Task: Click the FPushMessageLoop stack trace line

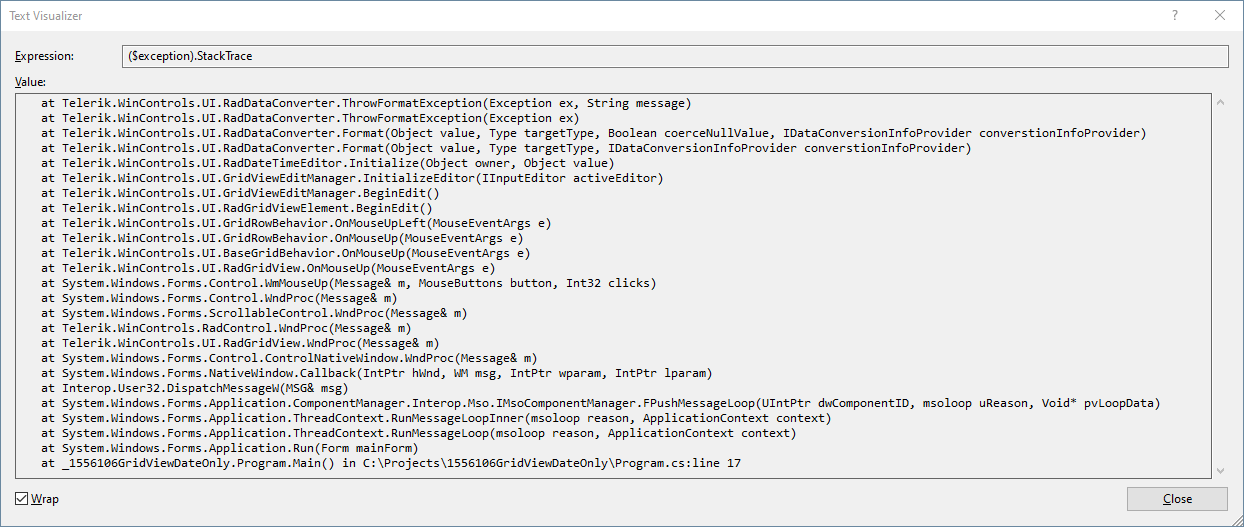Action: [x=600, y=403]
